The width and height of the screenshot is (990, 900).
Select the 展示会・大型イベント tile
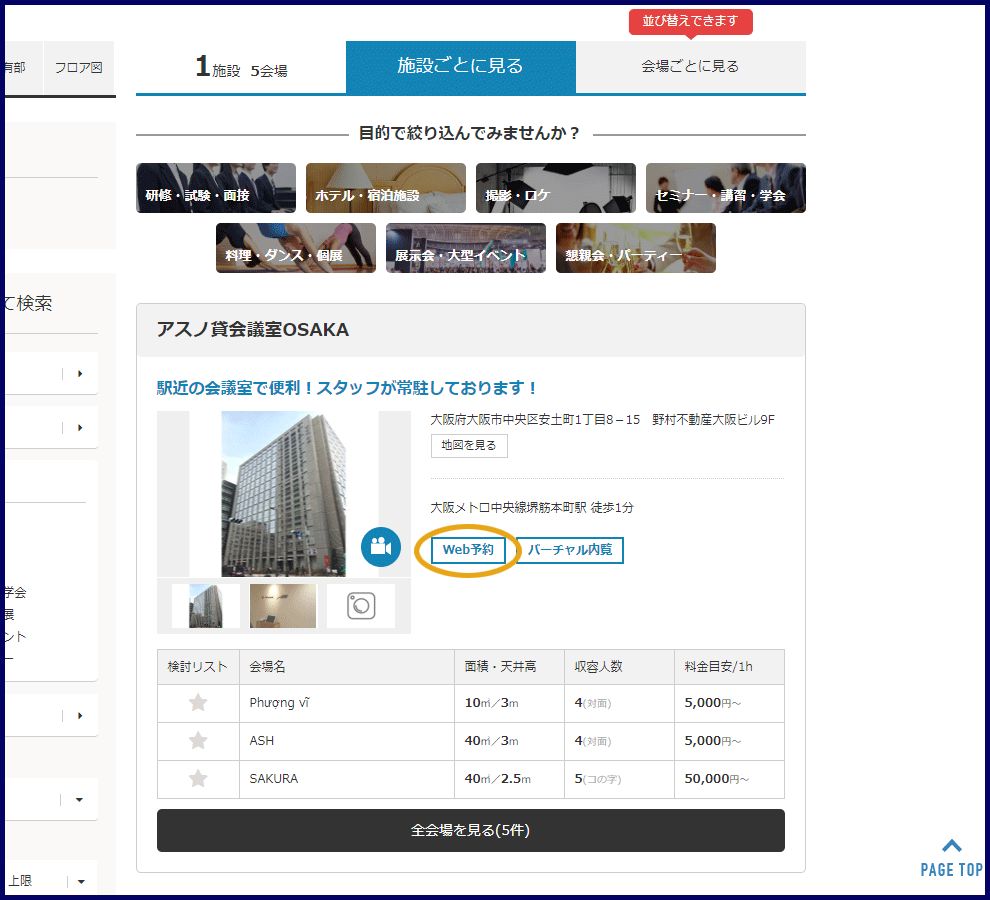(466, 248)
